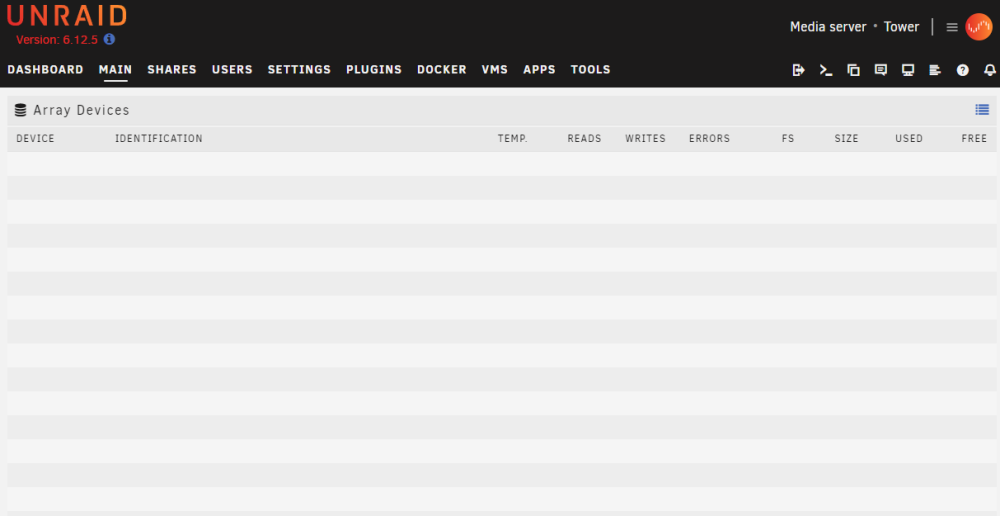Click the orange Unraid Connect avatar
Image resolution: width=1000 pixels, height=516 pixels.
[x=978, y=27]
